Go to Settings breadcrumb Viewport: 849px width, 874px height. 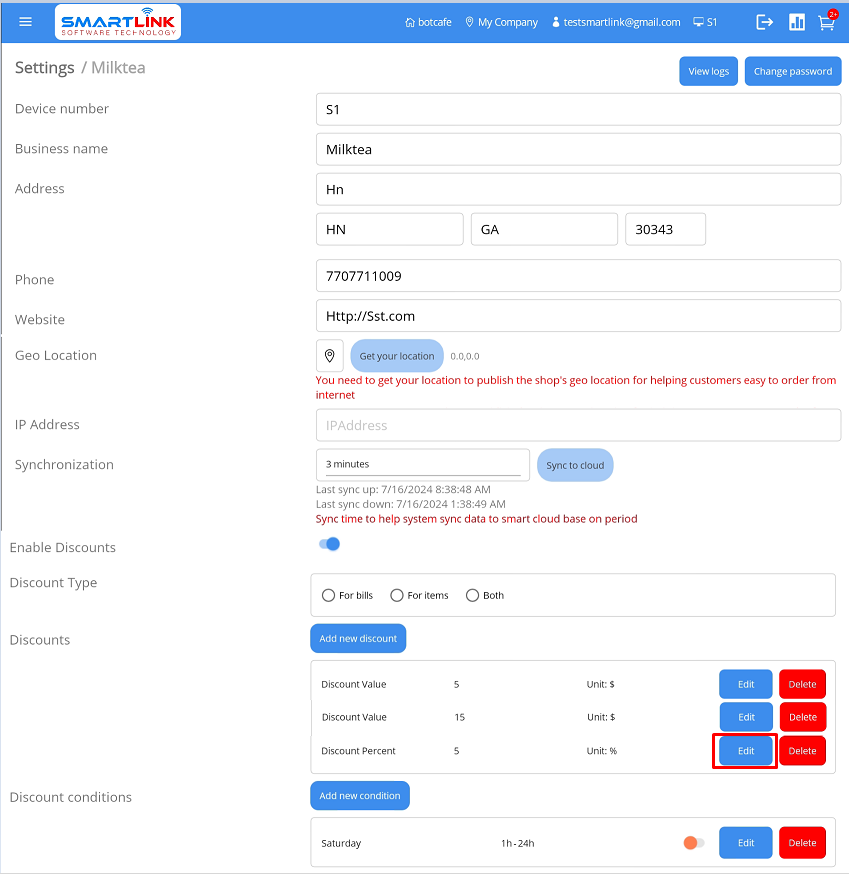44,68
